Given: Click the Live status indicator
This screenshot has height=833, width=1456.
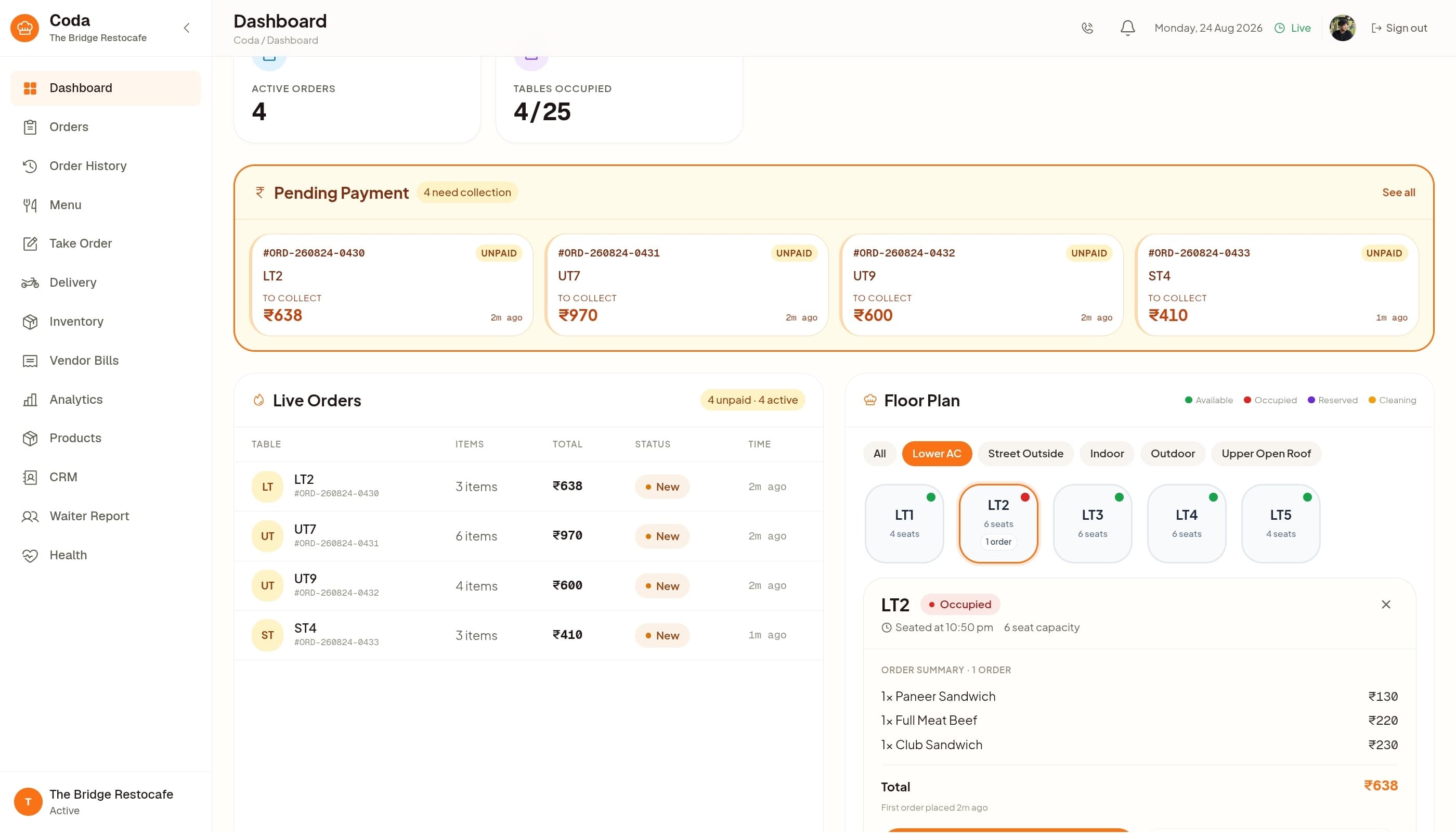Looking at the screenshot, I should 1293,28.
